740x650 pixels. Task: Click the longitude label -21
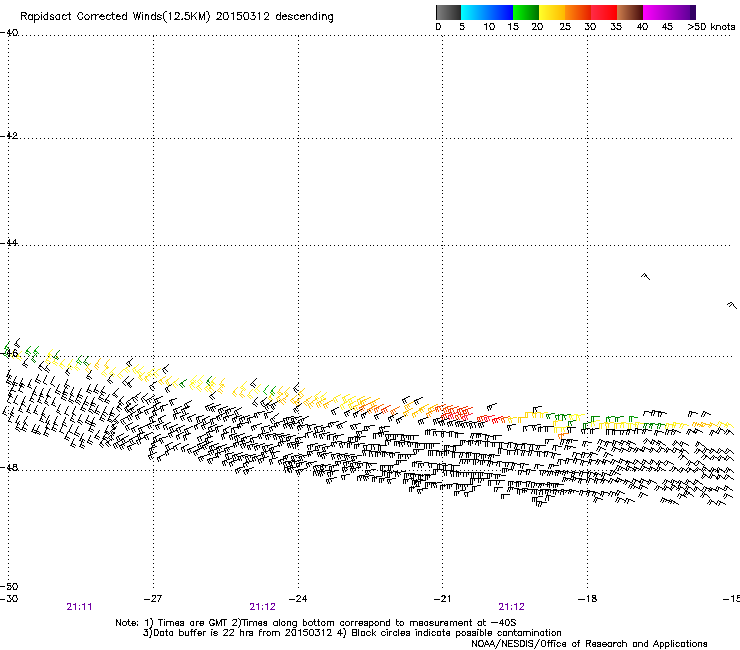(x=442, y=599)
